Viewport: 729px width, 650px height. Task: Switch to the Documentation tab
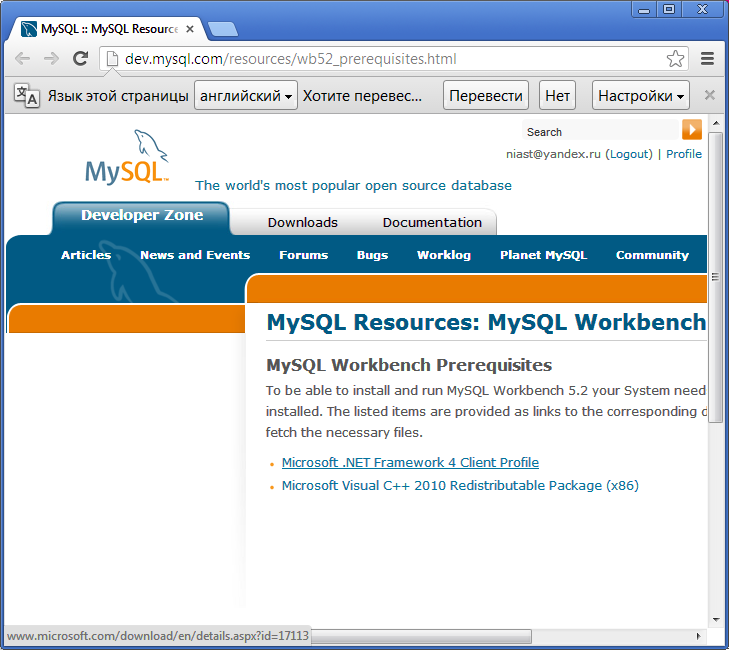tap(432, 223)
